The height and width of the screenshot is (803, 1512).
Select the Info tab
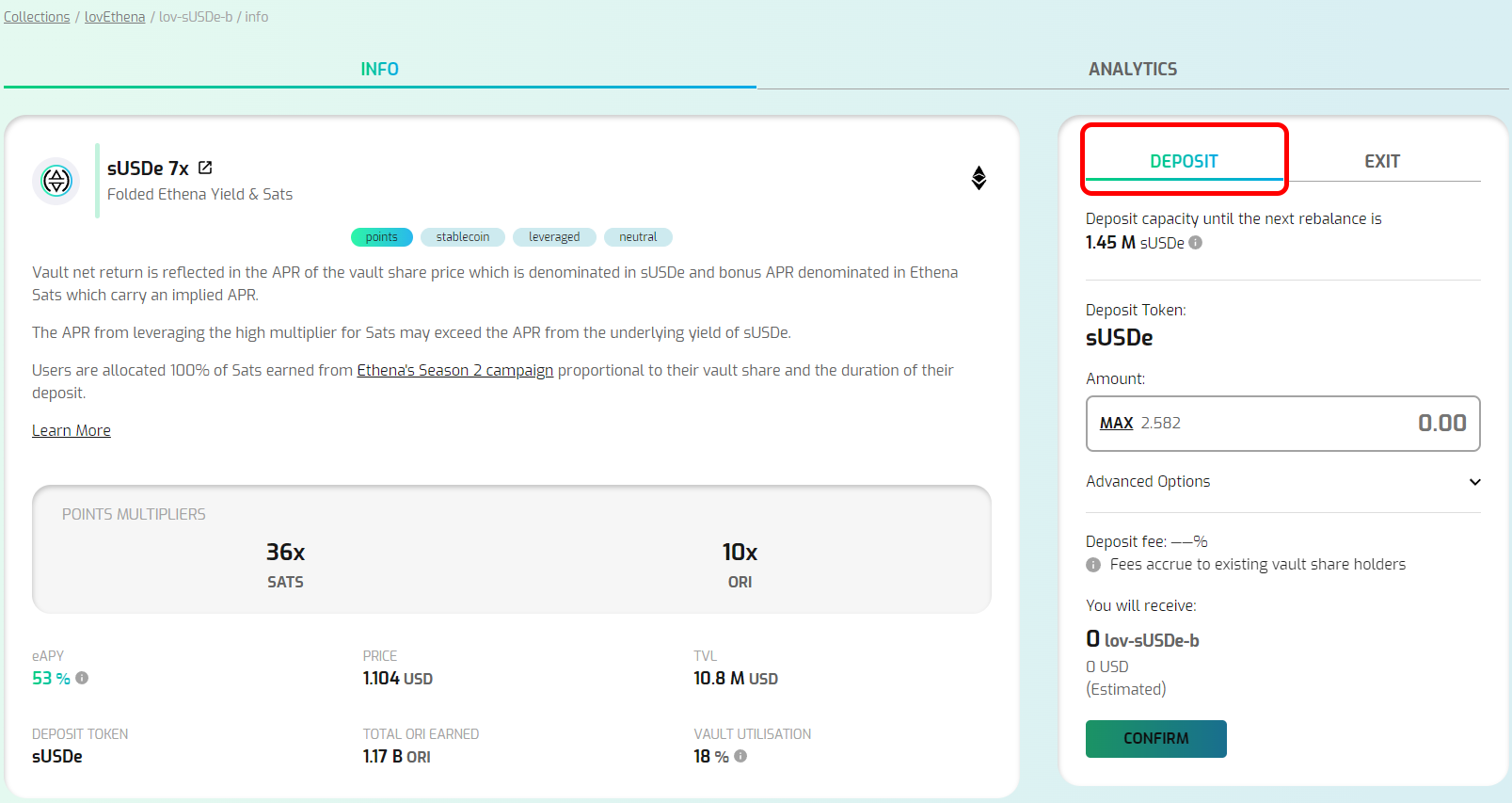click(379, 69)
